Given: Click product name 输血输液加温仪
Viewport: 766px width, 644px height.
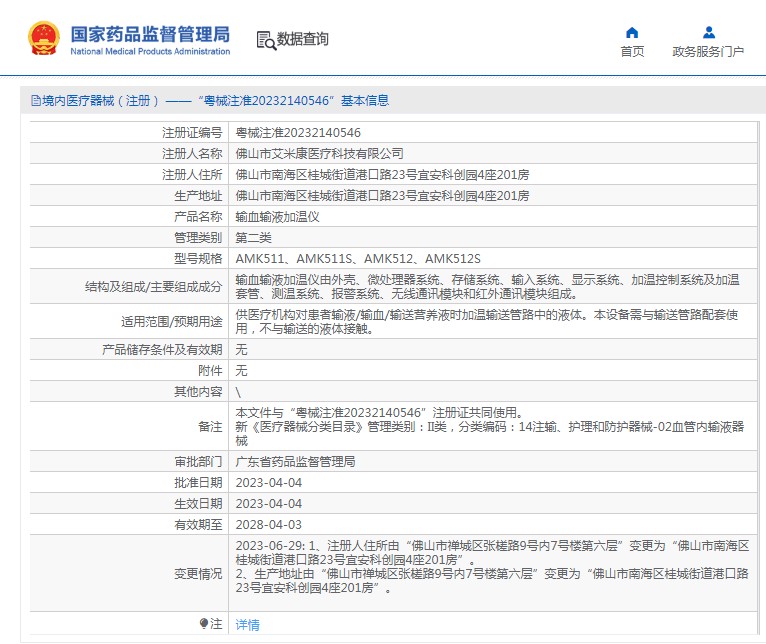Looking at the screenshot, I should click(277, 216).
